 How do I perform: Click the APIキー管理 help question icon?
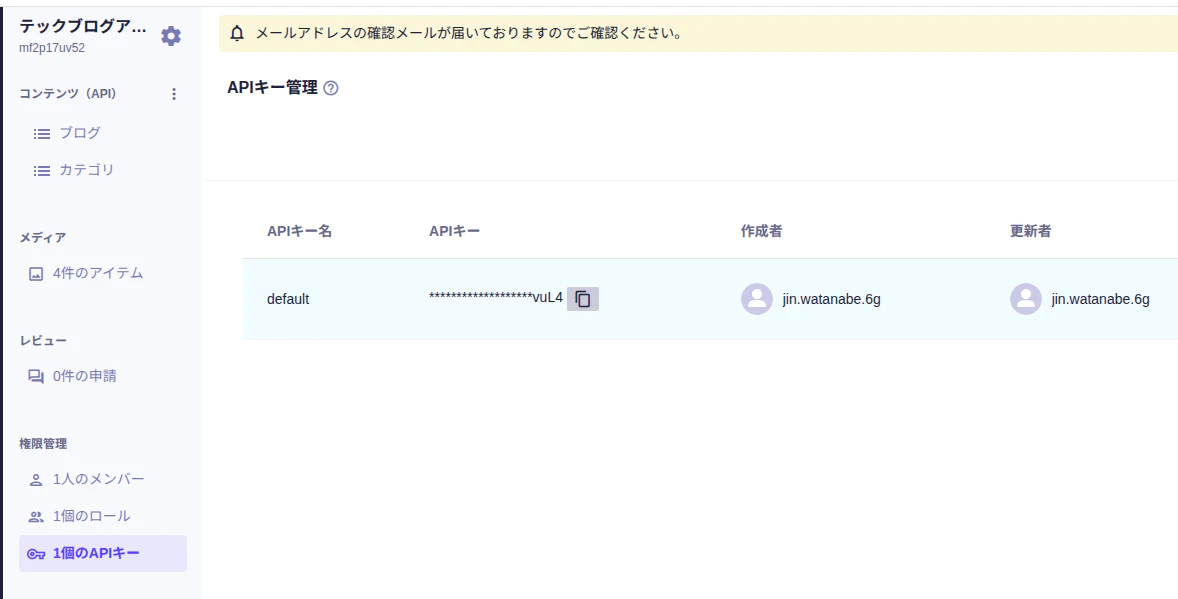tap(331, 88)
